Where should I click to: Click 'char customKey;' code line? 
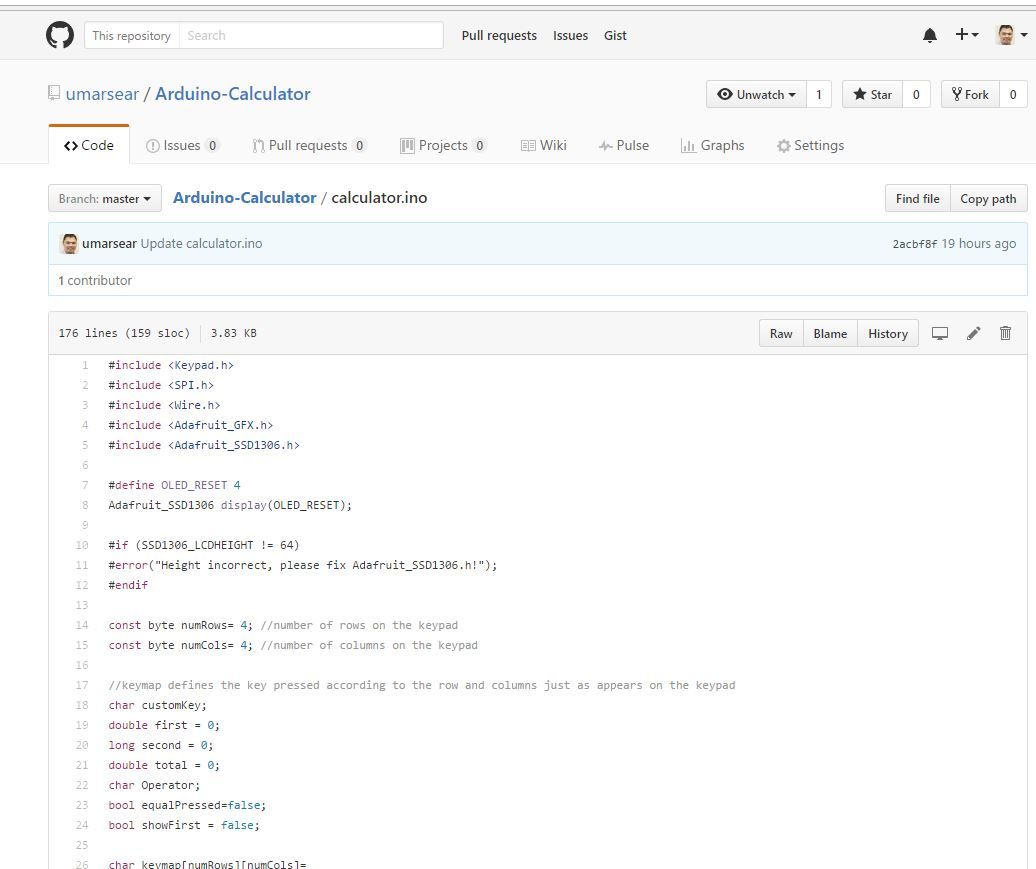pyautogui.click(x=157, y=705)
